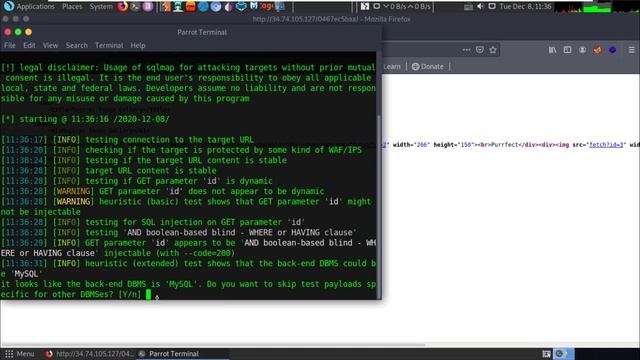This screenshot has width=640, height=360.
Task: Open the terminal Search menu
Action: click(76, 45)
